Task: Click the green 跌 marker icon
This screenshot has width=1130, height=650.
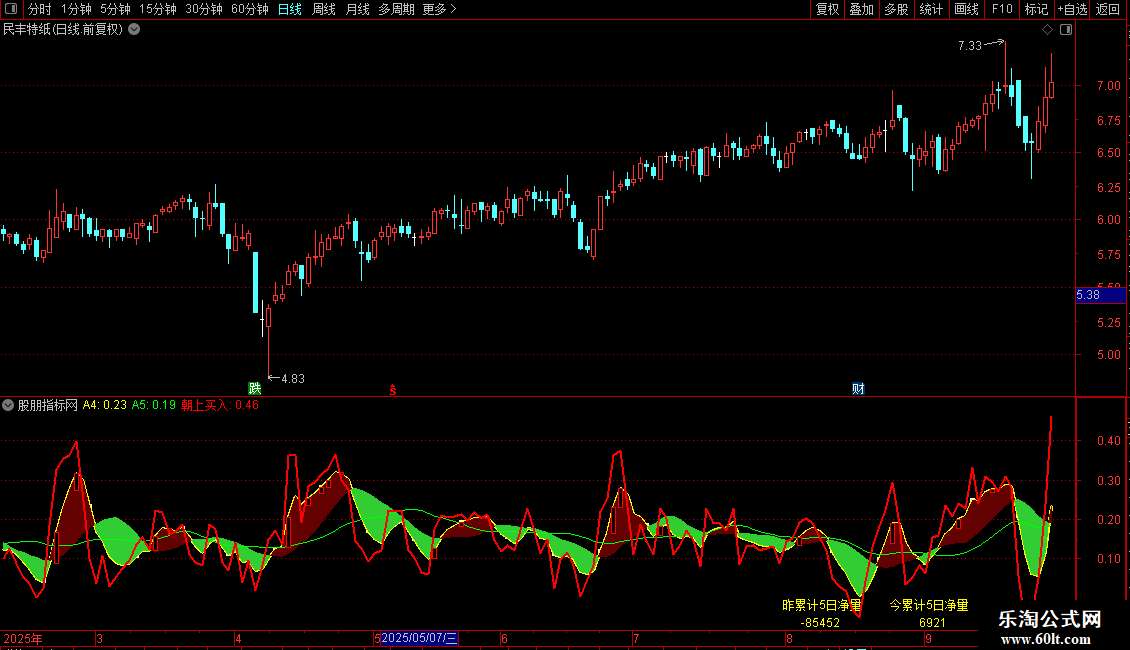Action: click(x=254, y=388)
